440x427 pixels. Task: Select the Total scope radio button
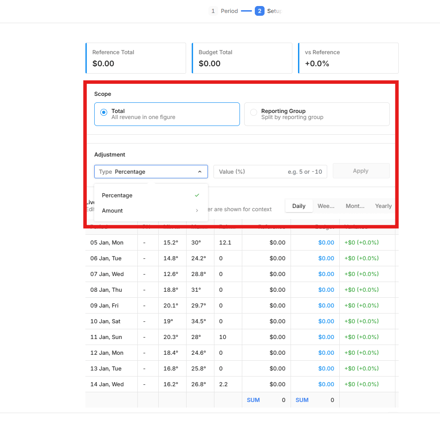point(104,112)
